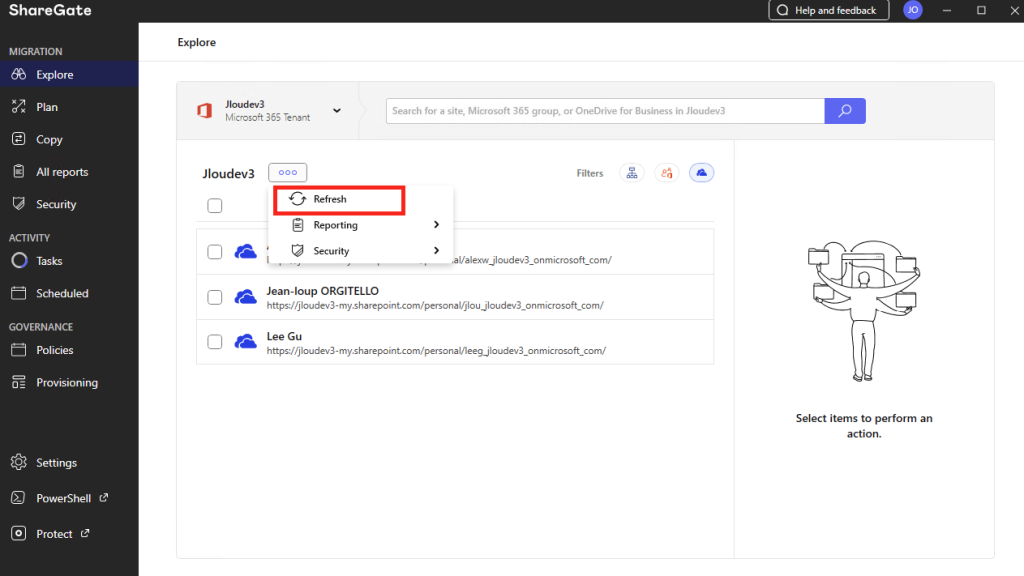The width and height of the screenshot is (1024, 576).
Task: Toggle the Microsoft 365 groups filter icon
Action: point(666,173)
